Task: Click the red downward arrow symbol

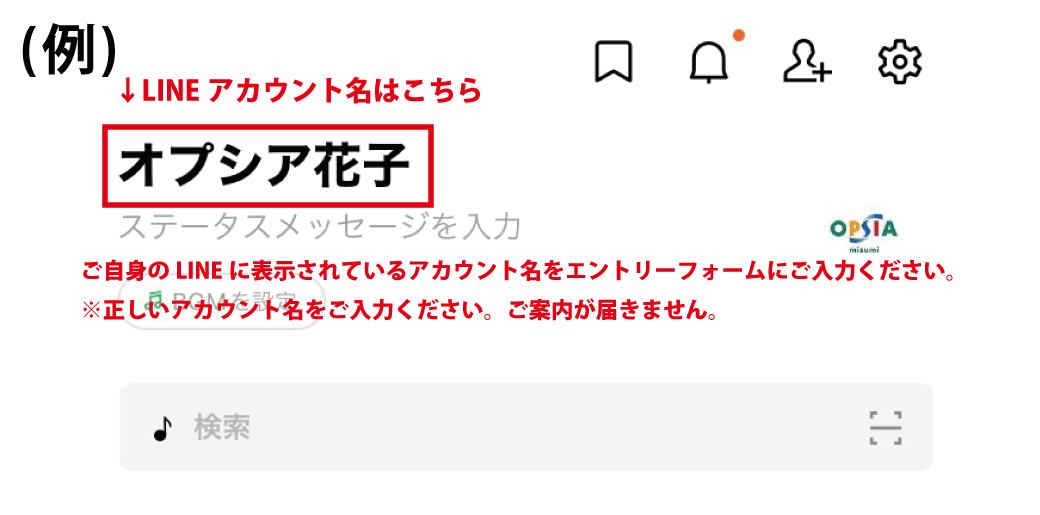Action: 128,92
